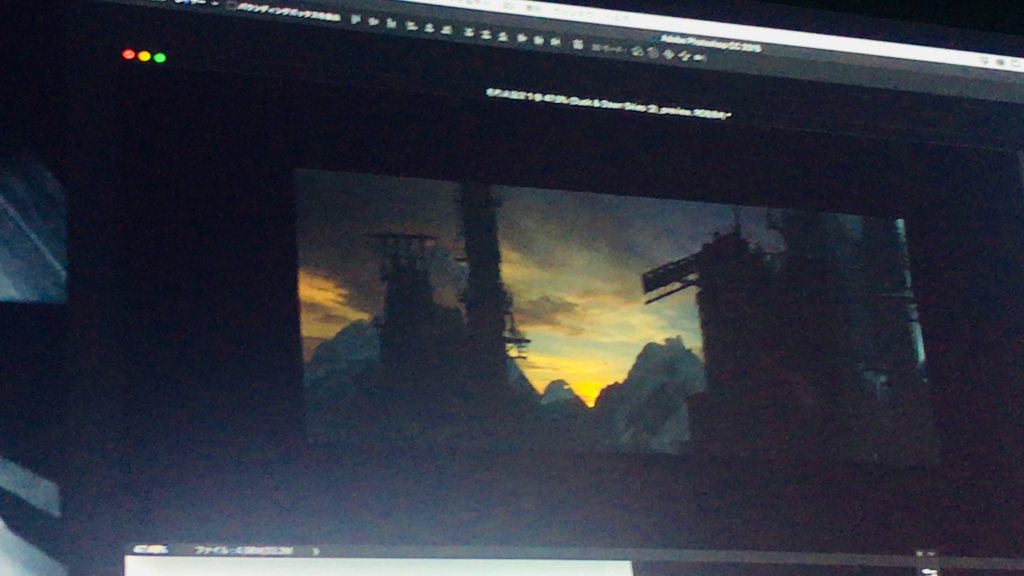This screenshot has height=576, width=1024.
Task: Select the 3D orbit mode icon
Action: click(638, 51)
